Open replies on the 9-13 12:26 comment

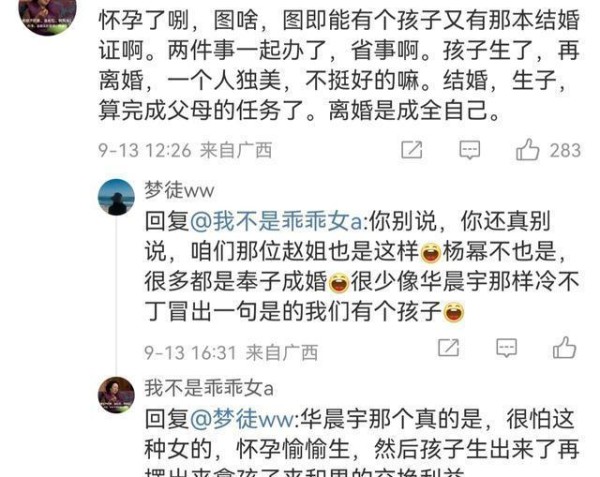[x=470, y=150]
